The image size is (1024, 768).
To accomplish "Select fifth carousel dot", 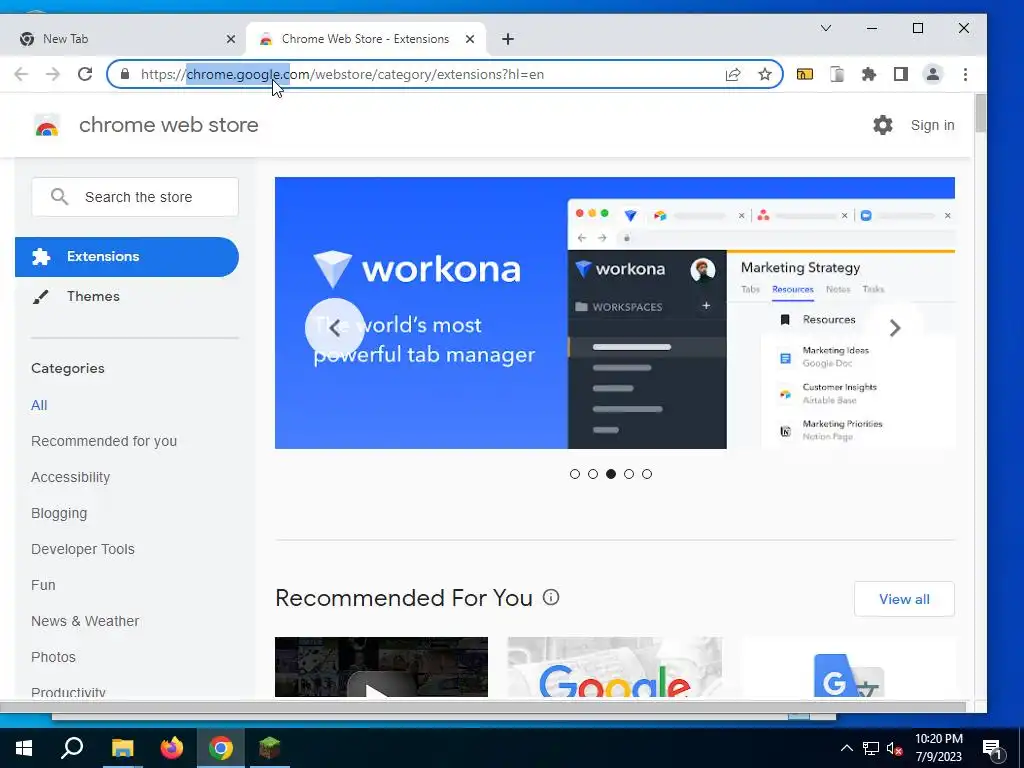I will 647,474.
